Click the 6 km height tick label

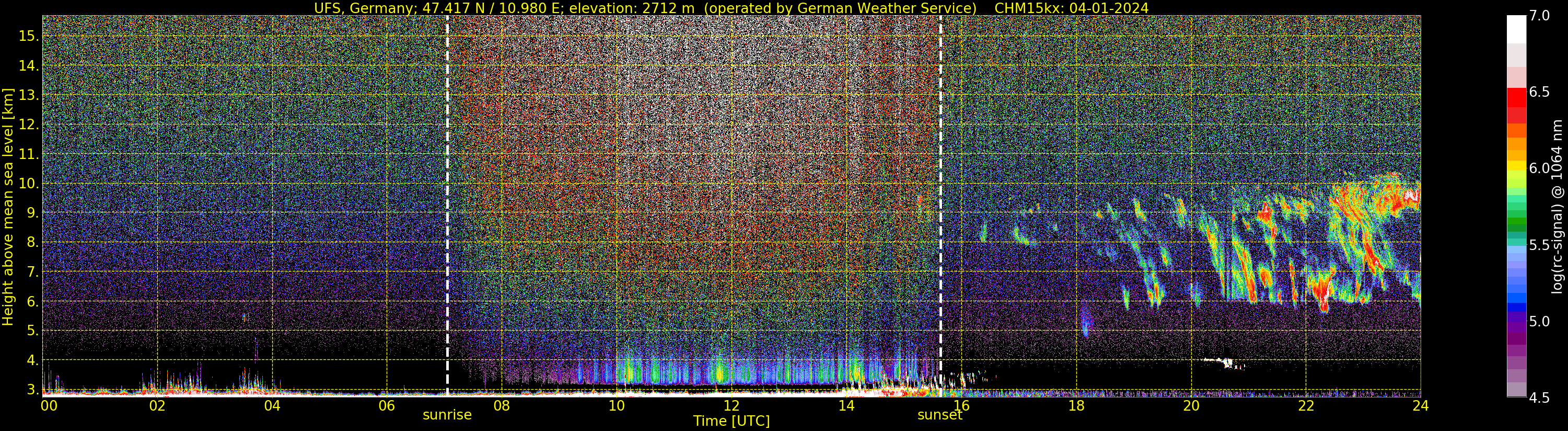coord(32,301)
